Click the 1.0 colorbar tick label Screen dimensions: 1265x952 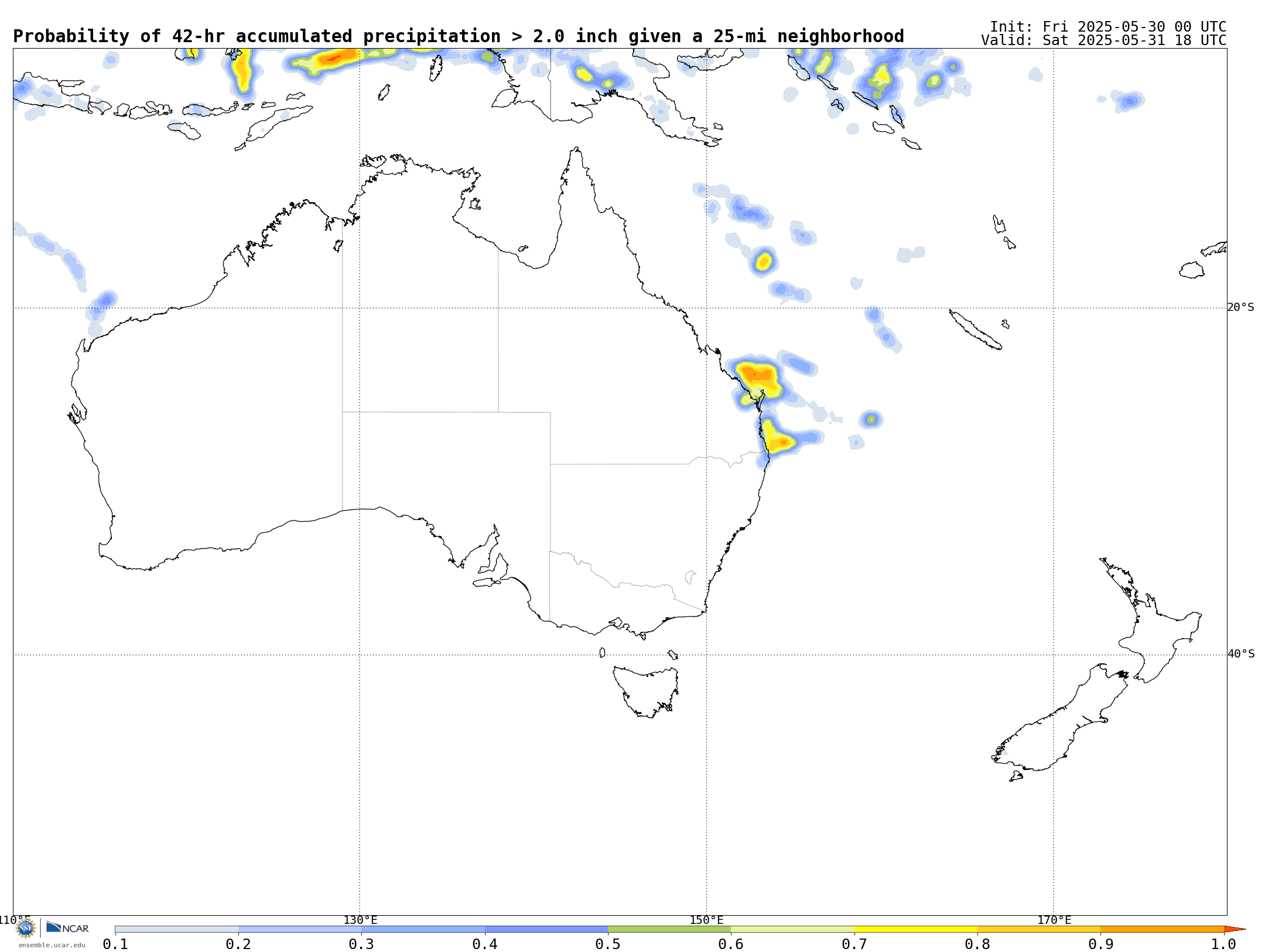coord(1224,944)
